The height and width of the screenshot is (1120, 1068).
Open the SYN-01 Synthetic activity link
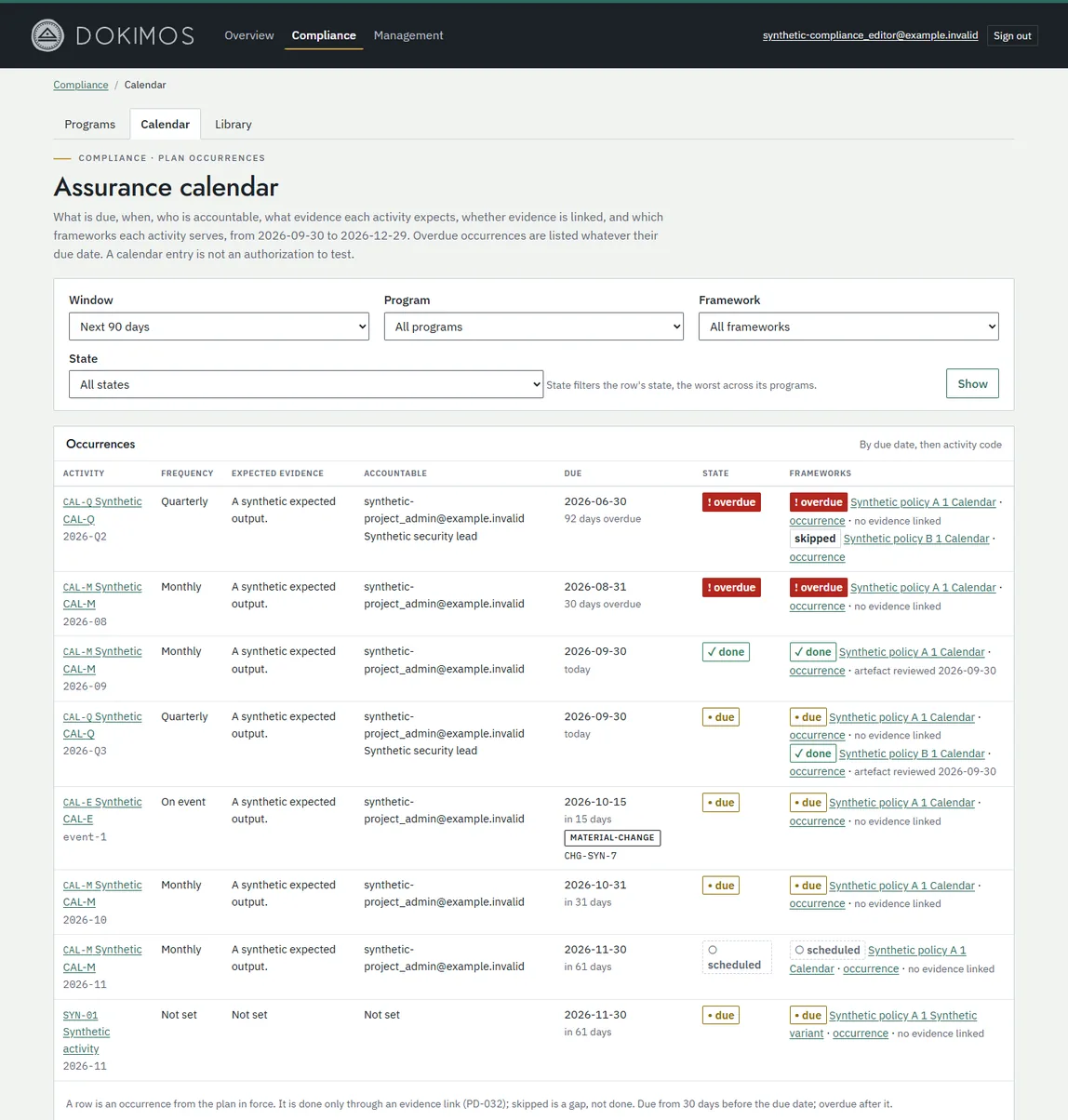click(x=87, y=1032)
